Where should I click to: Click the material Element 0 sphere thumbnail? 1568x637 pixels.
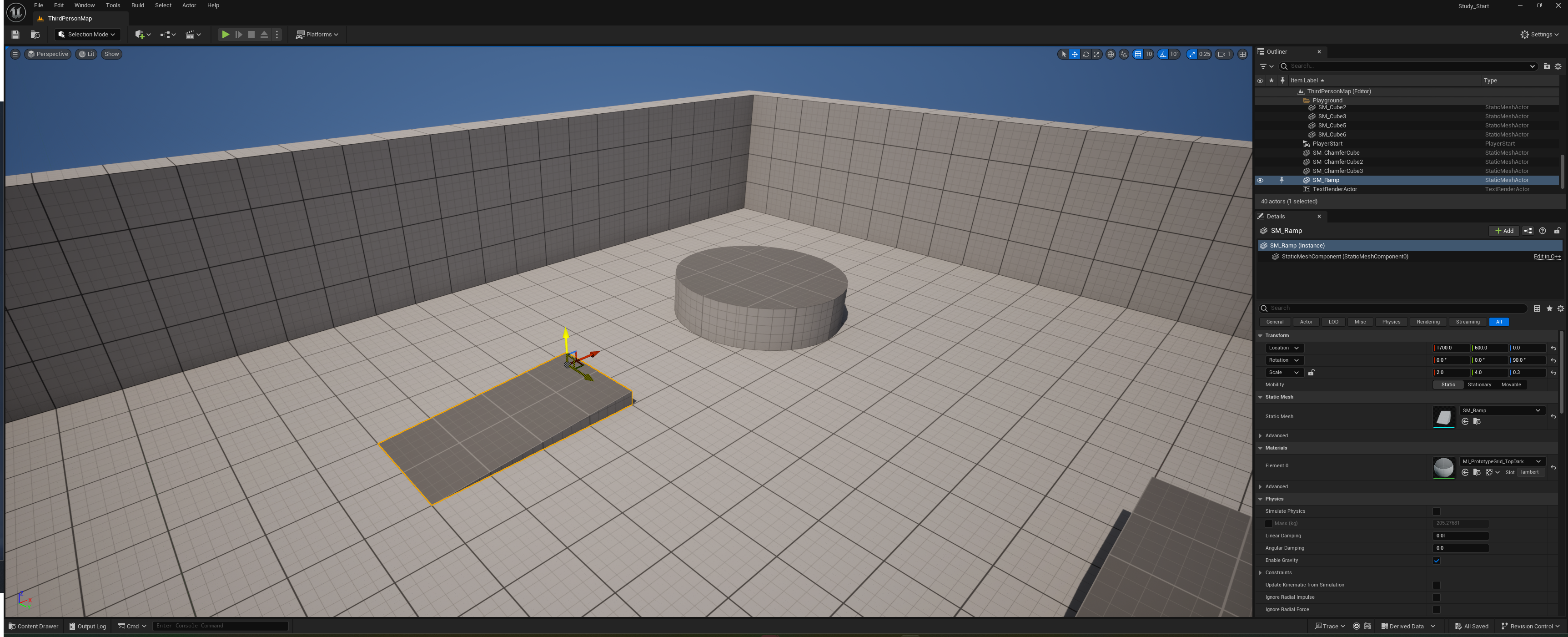(1443, 468)
